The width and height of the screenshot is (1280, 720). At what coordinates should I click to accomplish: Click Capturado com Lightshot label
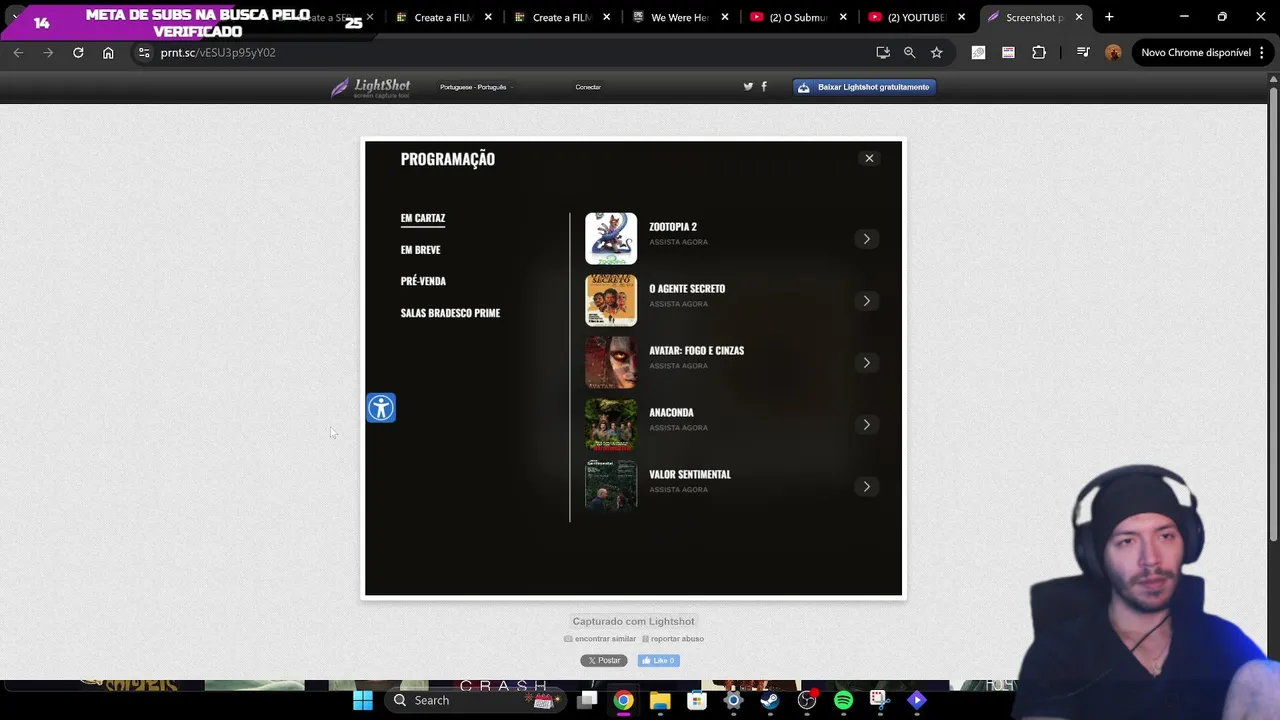tap(633, 621)
